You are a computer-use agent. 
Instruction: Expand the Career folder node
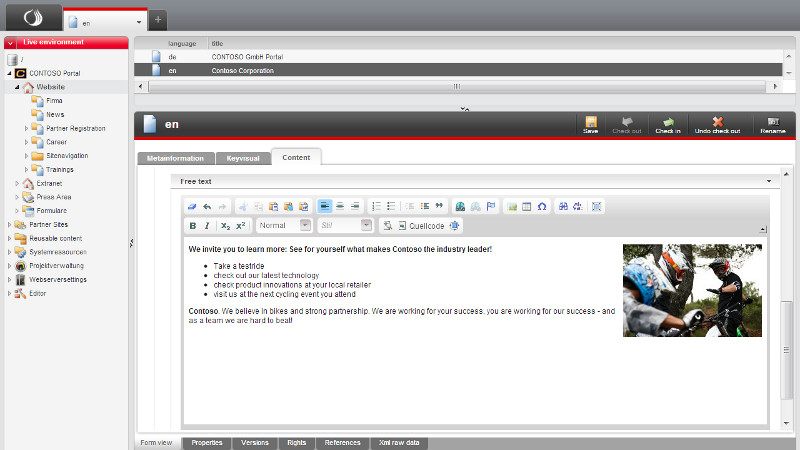tap(27, 142)
